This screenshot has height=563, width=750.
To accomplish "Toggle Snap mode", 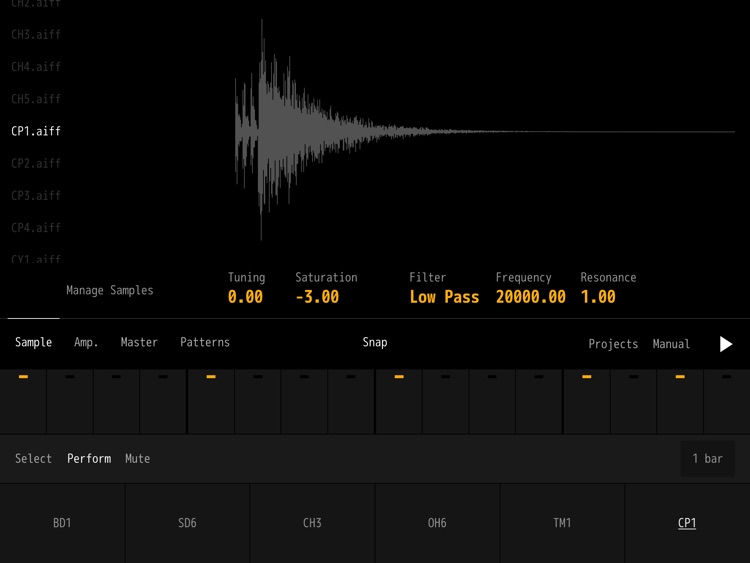I will [375, 342].
